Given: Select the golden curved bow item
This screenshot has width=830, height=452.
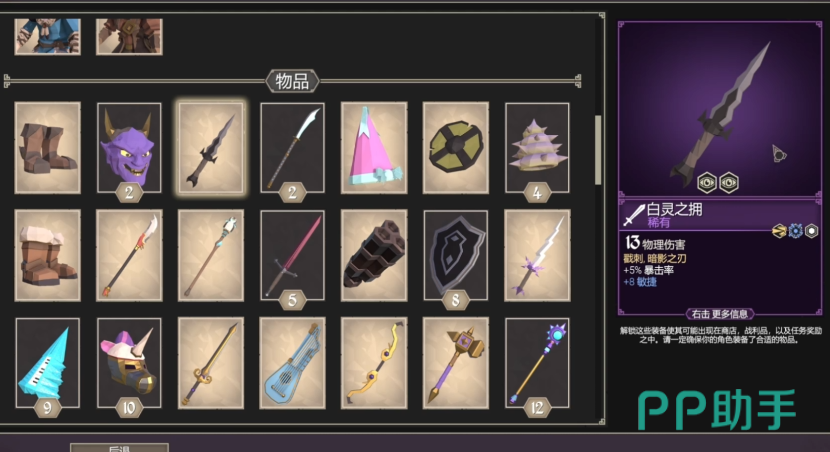Looking at the screenshot, I should (x=374, y=363).
